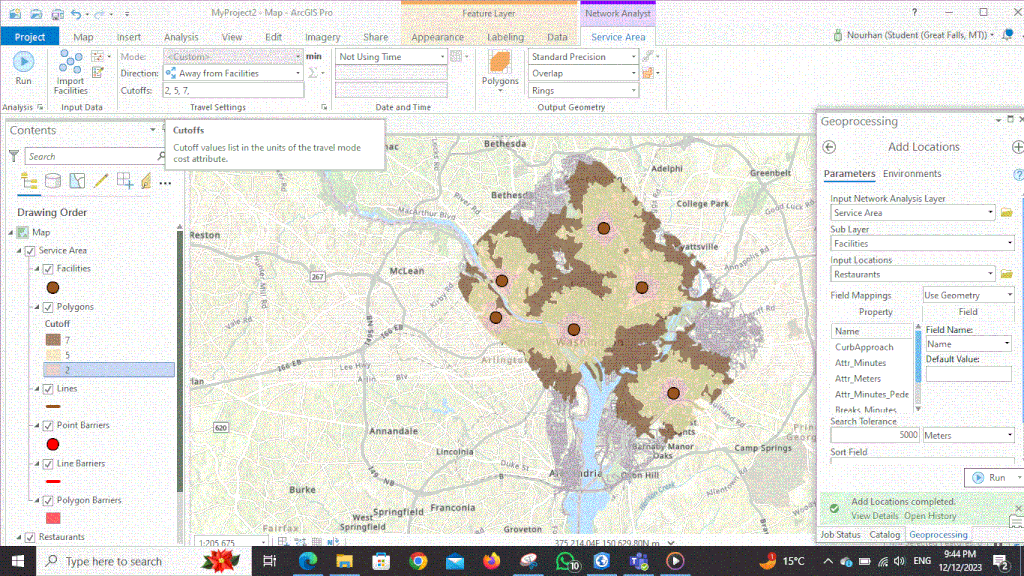Screen dimensions: 1024x576
Task: Switch to Appearance ribbon tab
Action: tap(438, 37)
